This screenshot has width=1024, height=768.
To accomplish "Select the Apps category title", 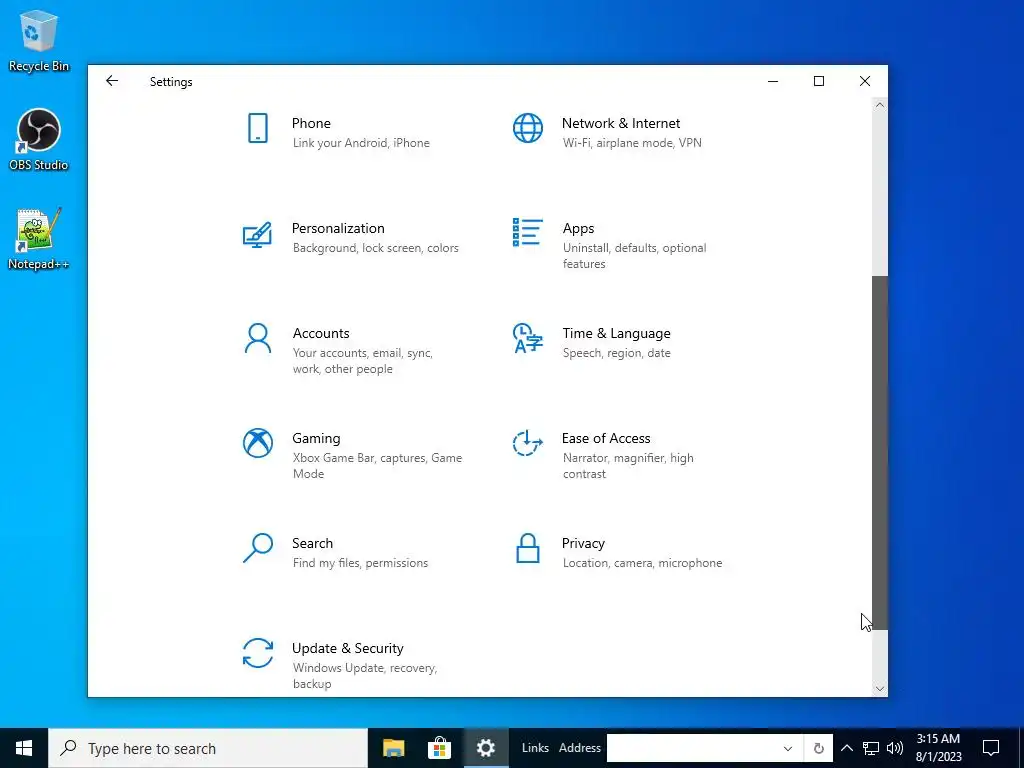I will (578, 229).
